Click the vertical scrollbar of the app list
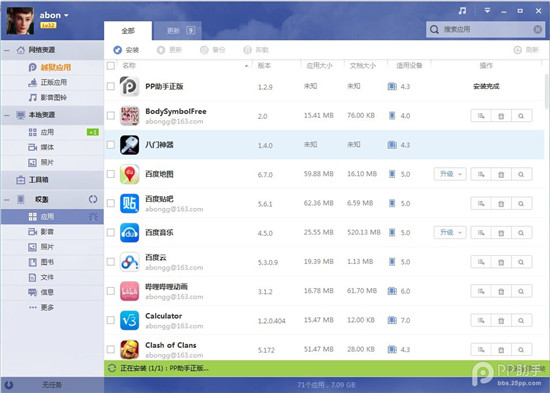Viewport: 550px width, 393px height. coord(546,91)
